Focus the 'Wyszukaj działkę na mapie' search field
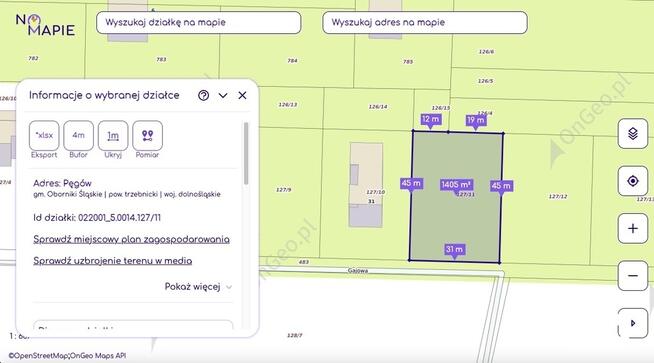 [199, 23]
